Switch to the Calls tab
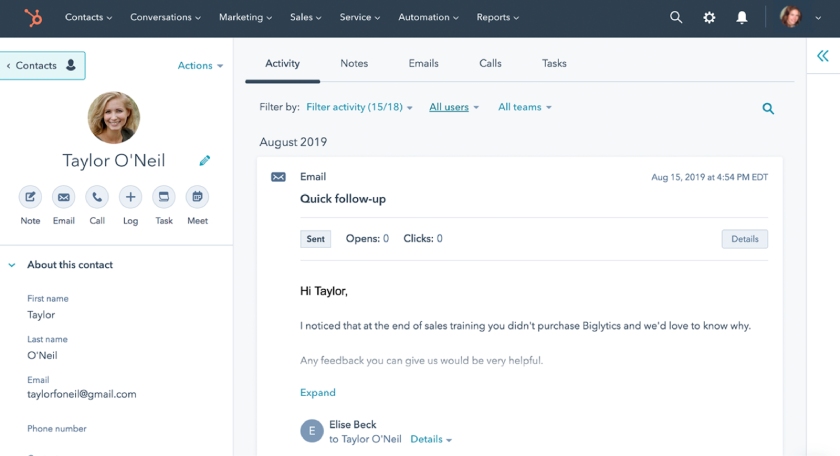 tap(490, 63)
